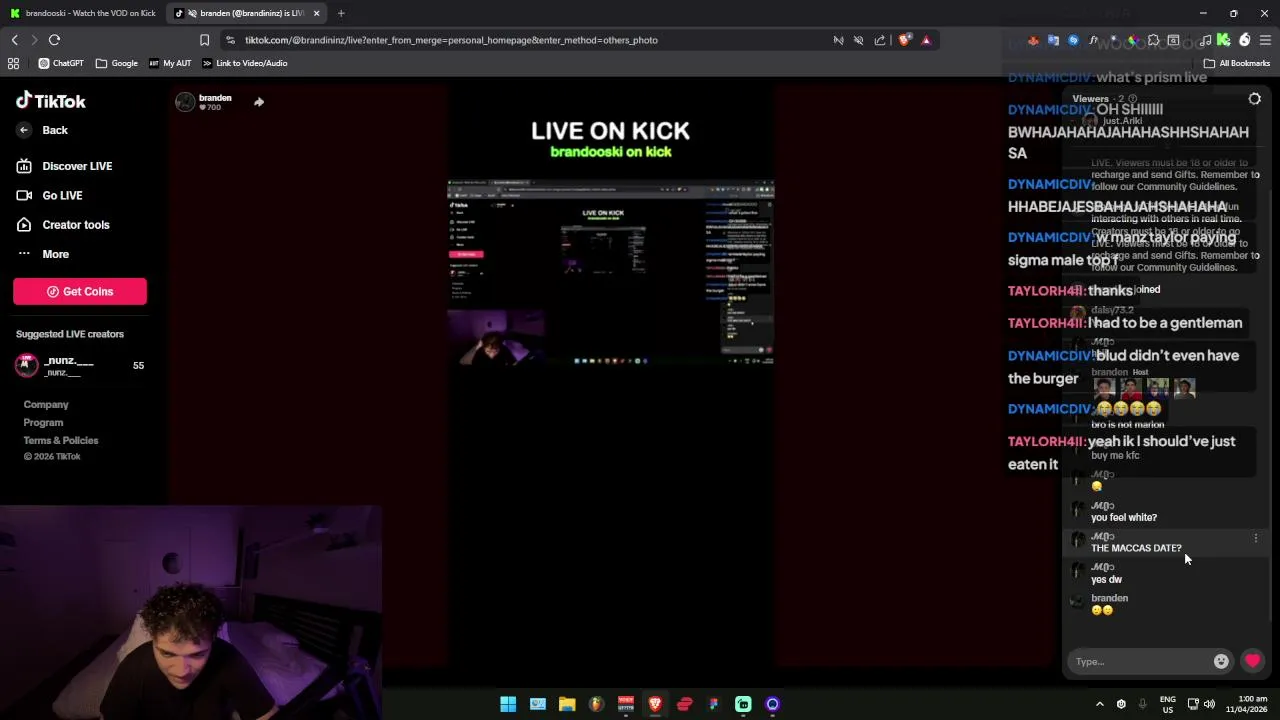Click the "buy me kfc" chat comment

pyautogui.click(x=1115, y=456)
